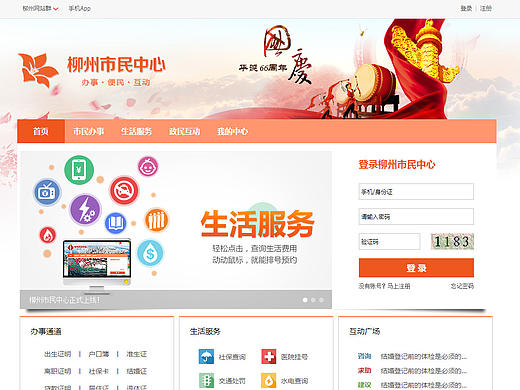Click the red no-car traffic icon in banner
Image resolution: width=520 pixels, height=390 pixels.
[x=124, y=191]
